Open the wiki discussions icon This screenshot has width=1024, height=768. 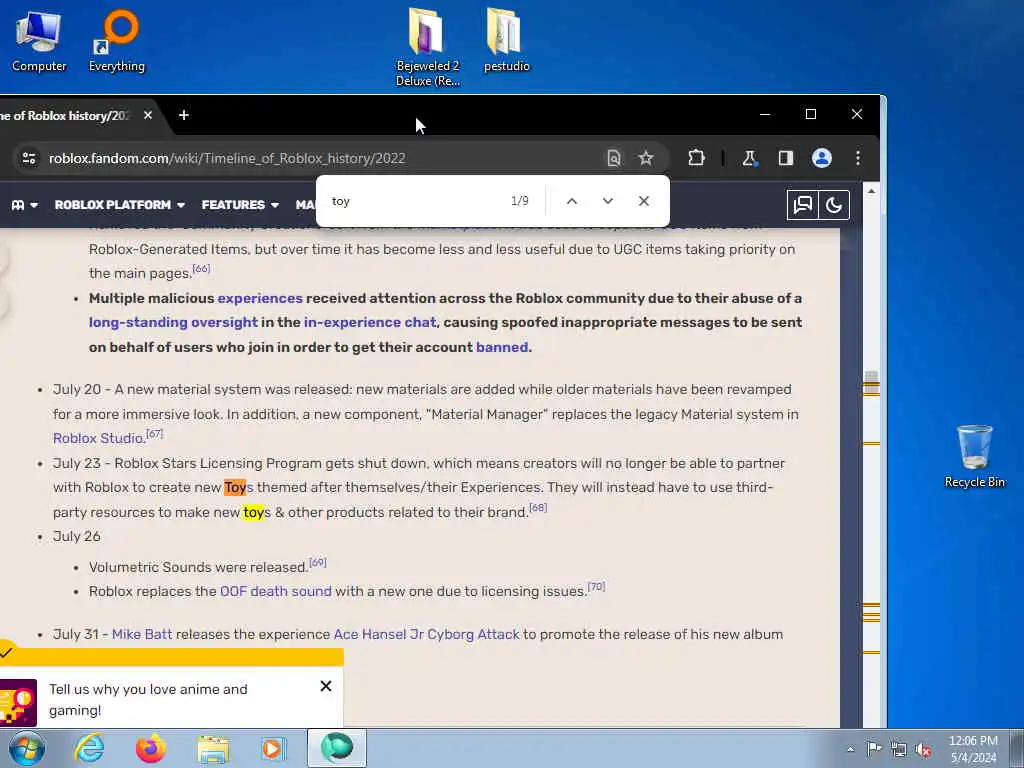803,205
